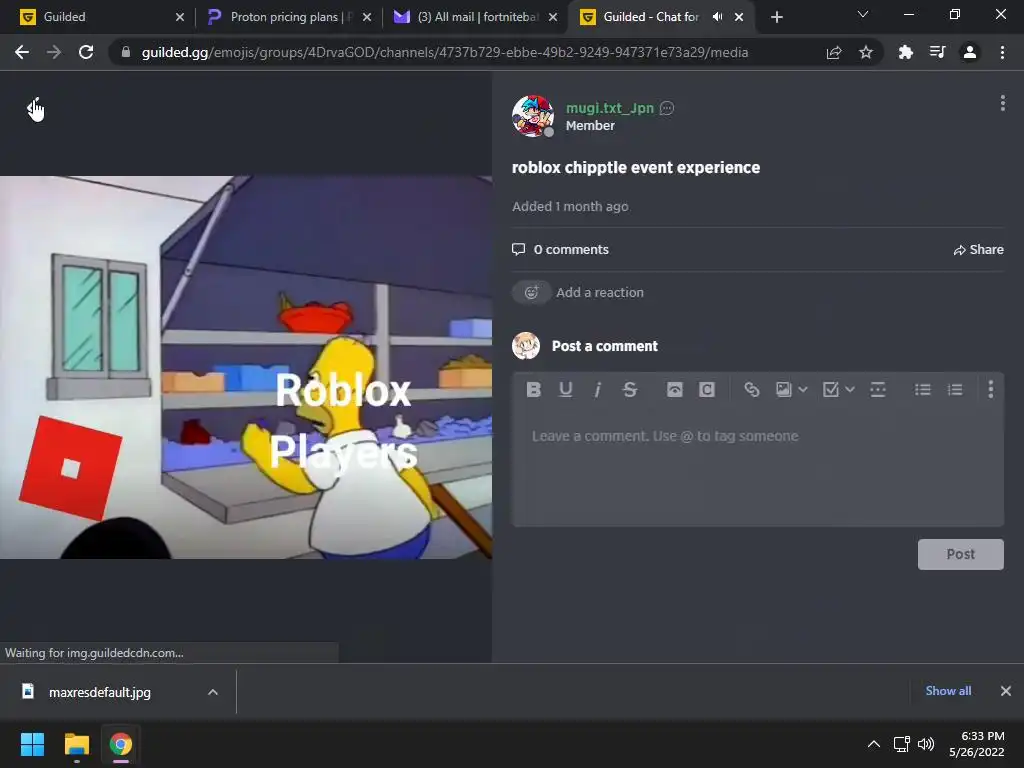Insert a hyperlink in the comment

point(752,390)
